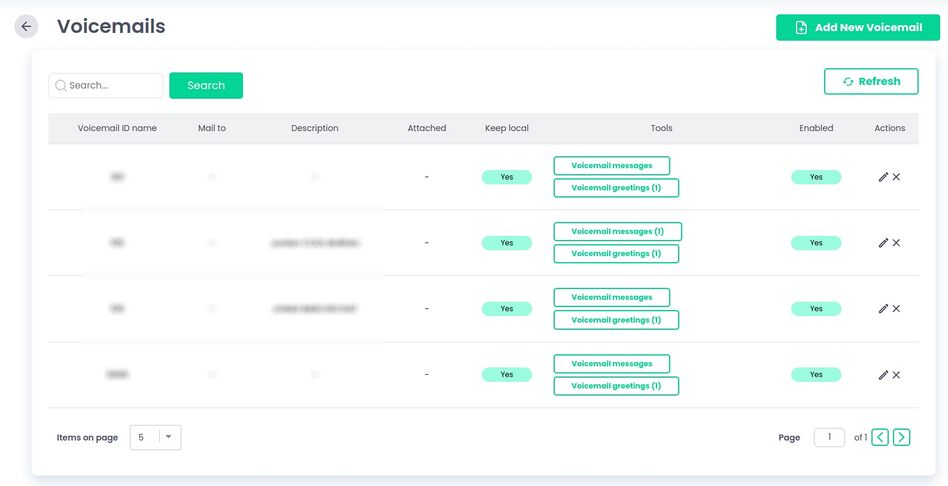The height and width of the screenshot is (486, 948).
Task: Click the delete X icon in first row
Action: coord(896,177)
